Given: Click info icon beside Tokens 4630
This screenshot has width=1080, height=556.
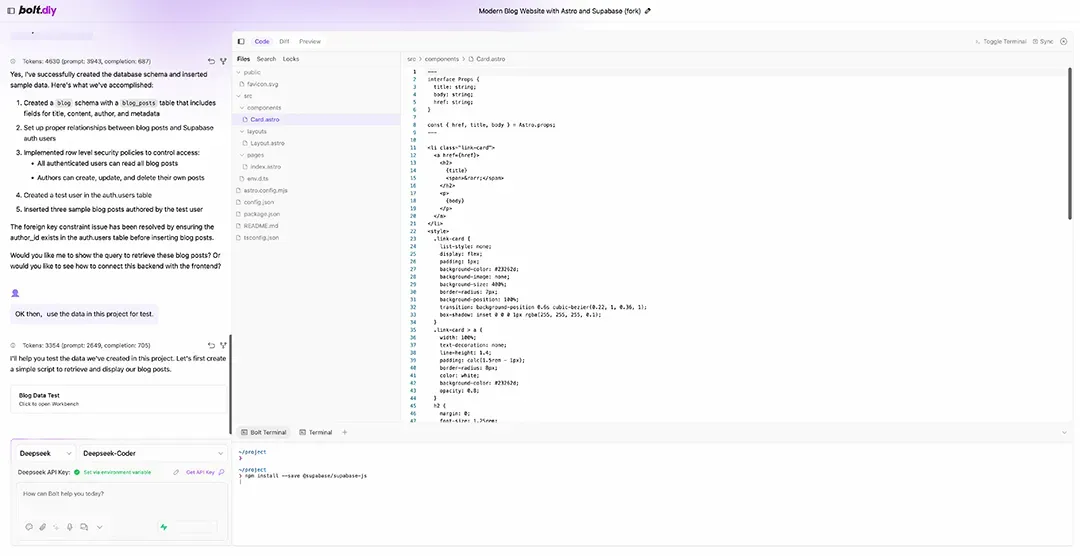Looking at the screenshot, I should pos(13,61).
